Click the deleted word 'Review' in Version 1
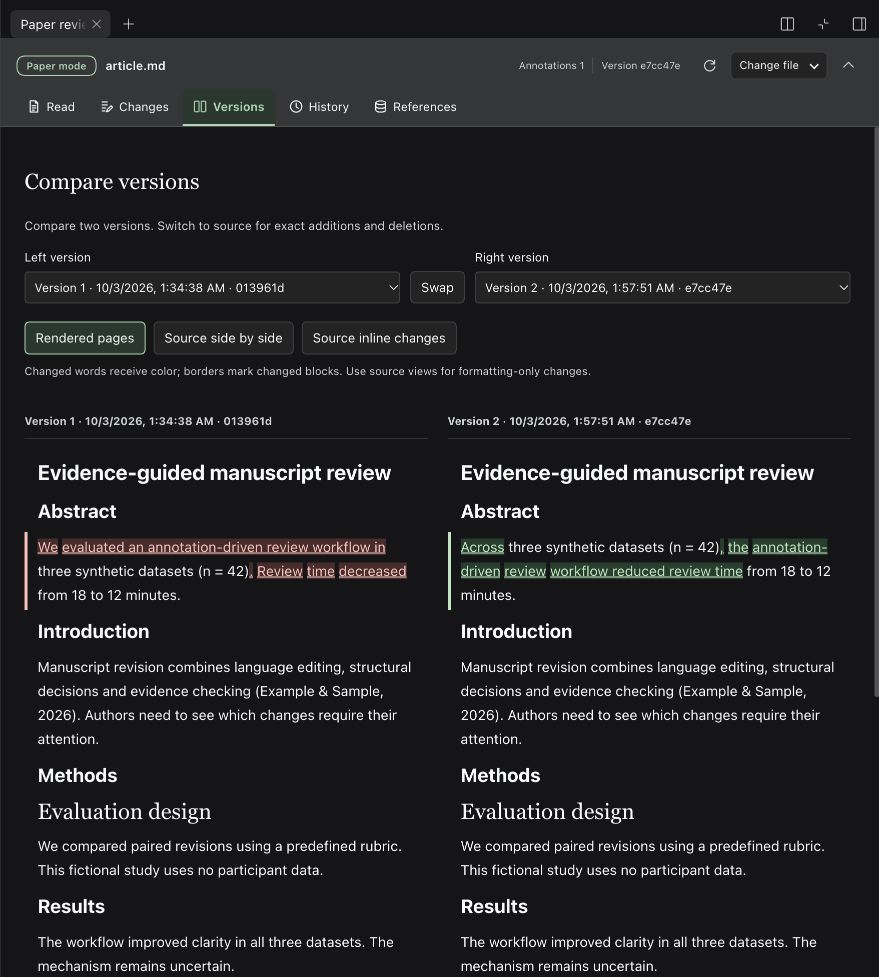879x977 pixels. 280,571
